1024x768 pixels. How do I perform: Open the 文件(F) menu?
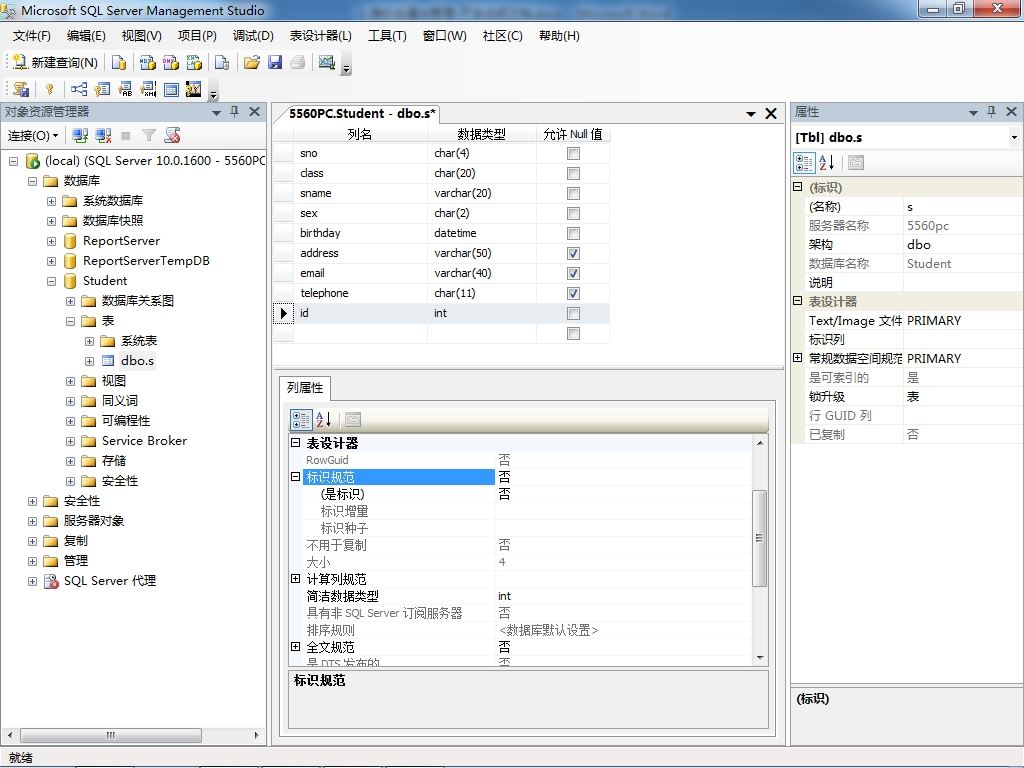(x=31, y=35)
